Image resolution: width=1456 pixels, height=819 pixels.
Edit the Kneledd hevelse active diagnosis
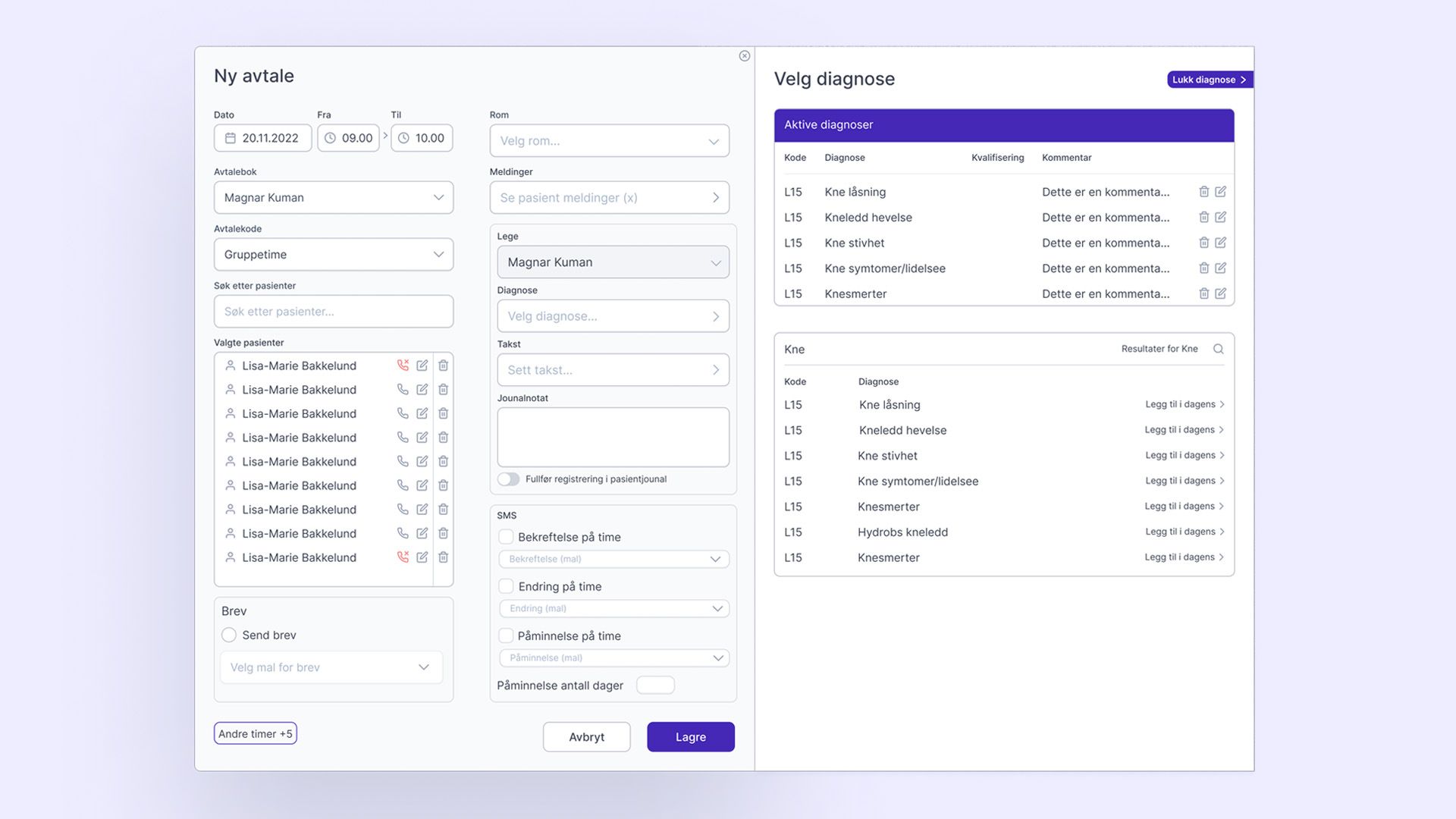point(1220,218)
